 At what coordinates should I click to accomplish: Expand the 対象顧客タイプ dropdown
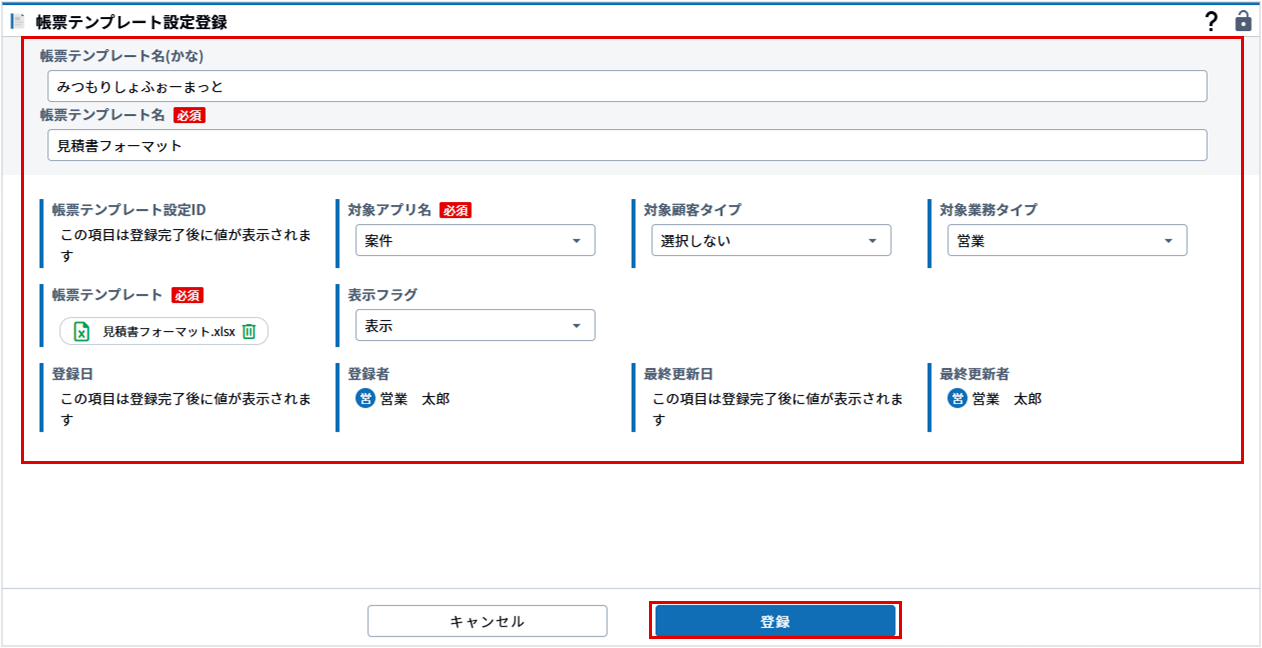coord(771,241)
